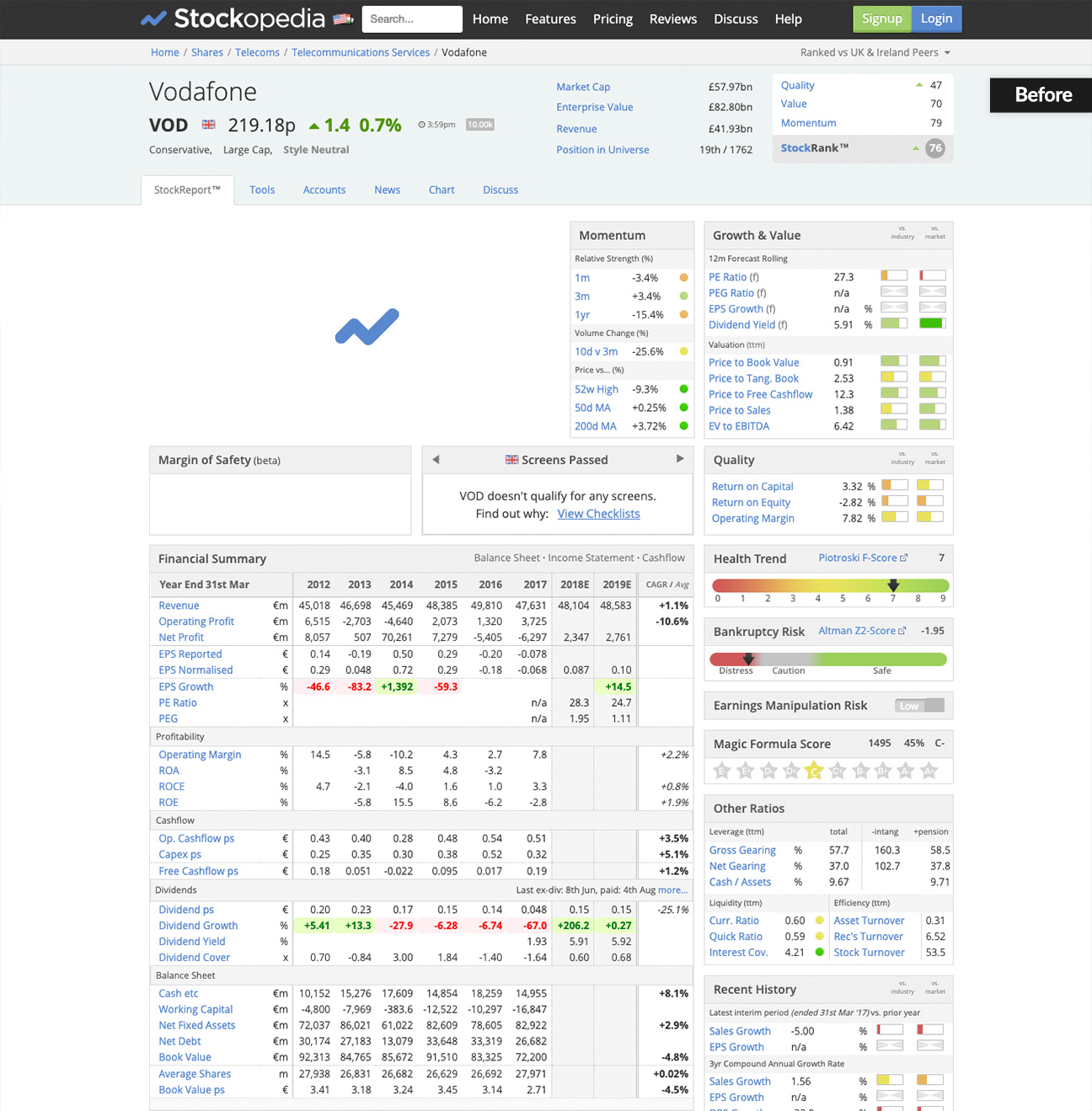Open the US flag region selector
Screen dimensions: 1092x1111
343,19
